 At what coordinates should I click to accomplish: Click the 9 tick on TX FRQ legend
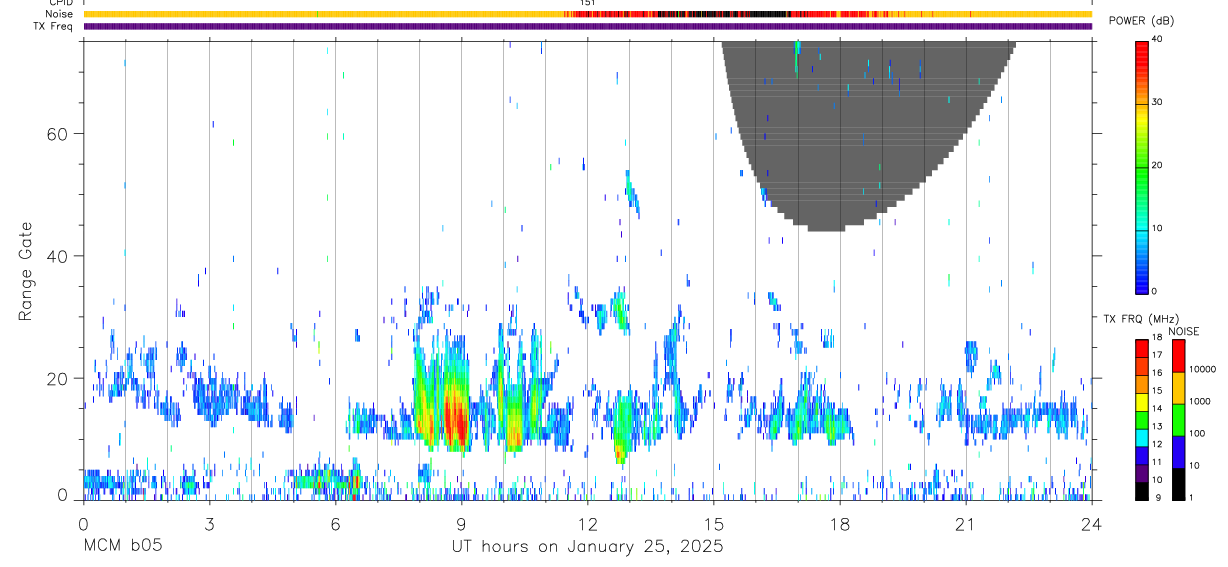point(1158,497)
